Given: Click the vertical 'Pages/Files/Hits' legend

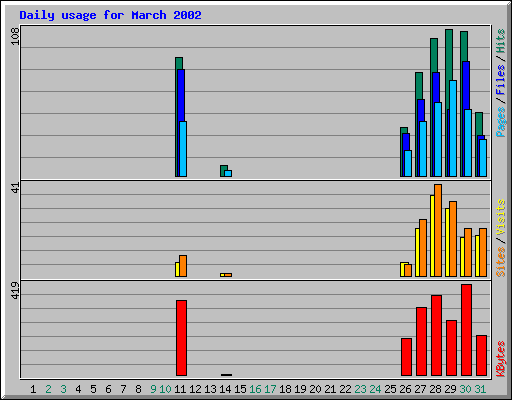Looking at the screenshot, I should [500, 83].
